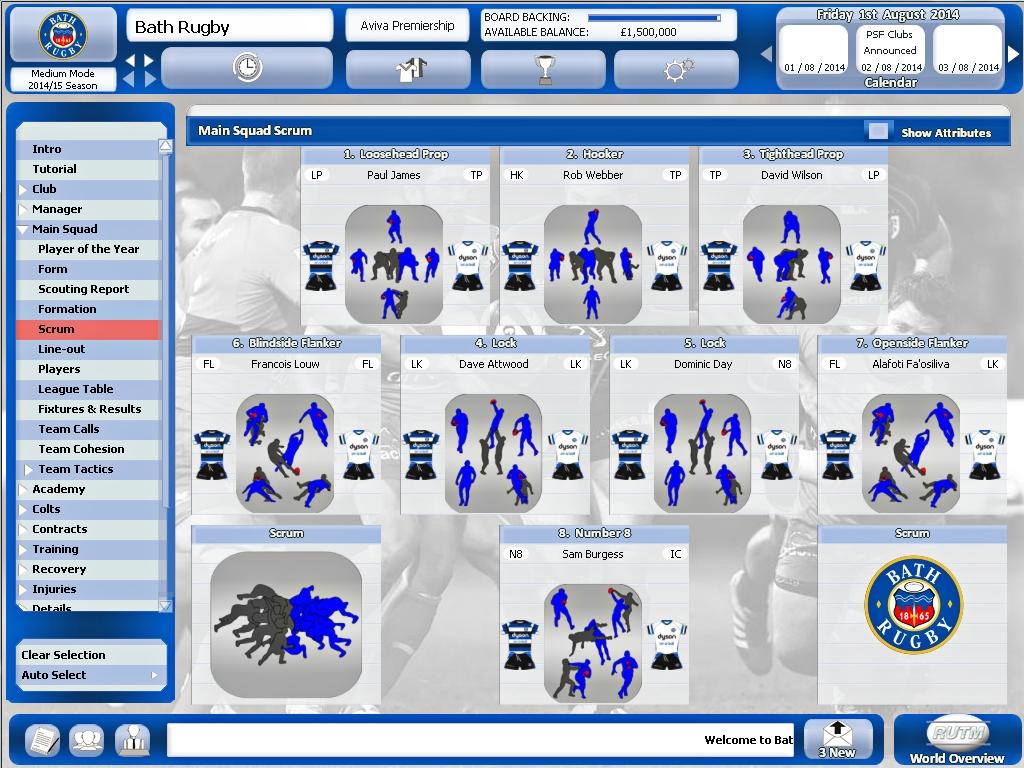Expand the Club tree item
This screenshot has width=1024, height=768.
[x=24, y=189]
